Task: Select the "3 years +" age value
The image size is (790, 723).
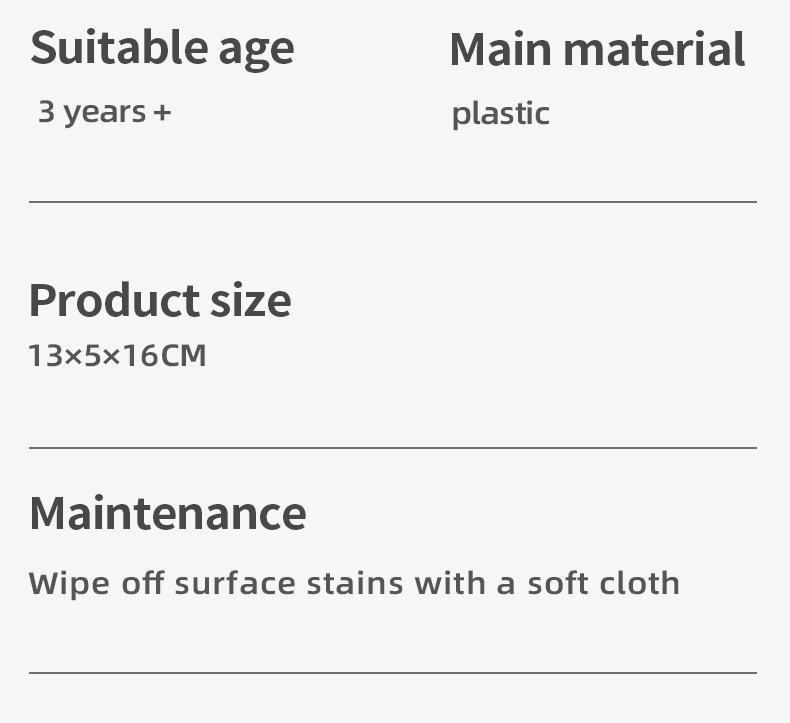Action: [104, 111]
